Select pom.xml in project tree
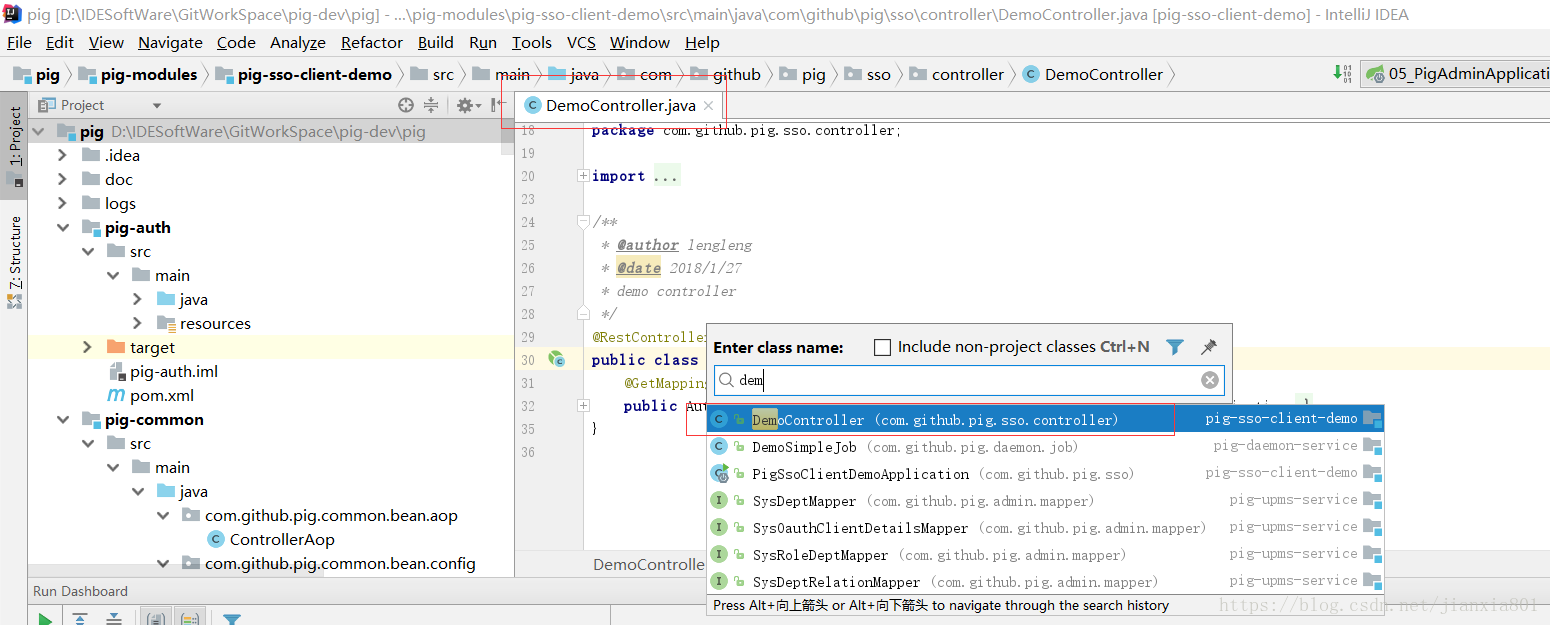 point(162,396)
